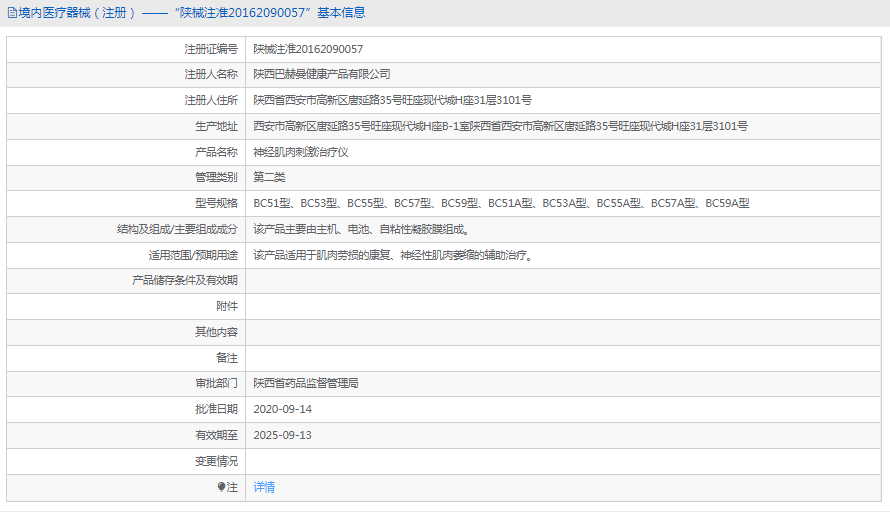Click the header title 境内医疗器械（注册）基本信息
Viewport: 890px width, 514px height.
(x=192, y=13)
